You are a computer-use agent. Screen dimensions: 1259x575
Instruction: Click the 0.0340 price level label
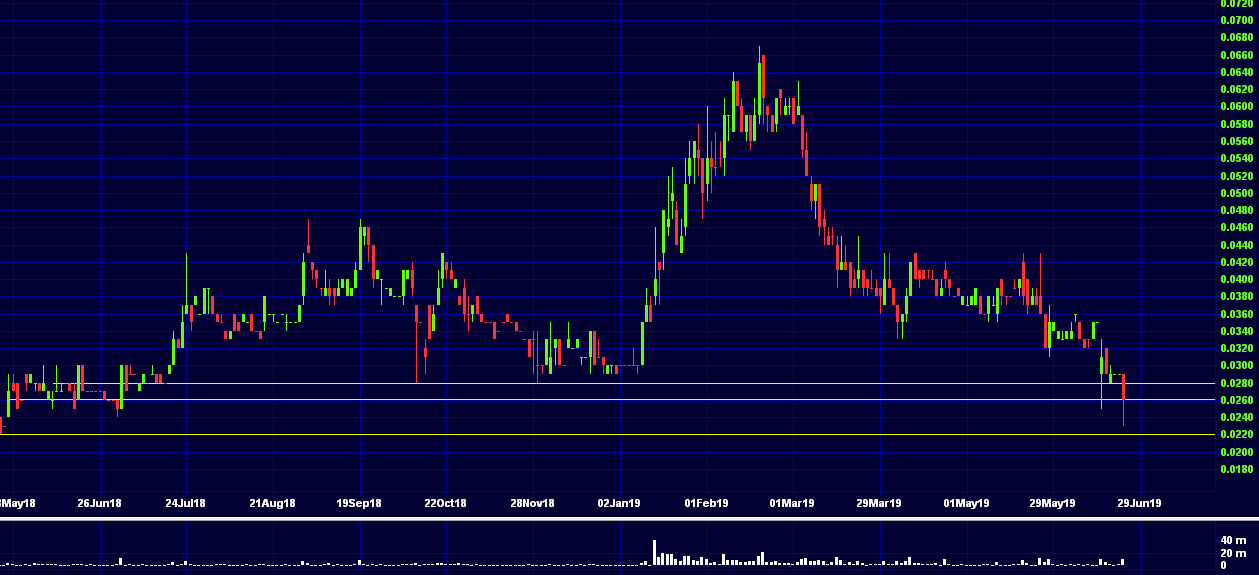pyautogui.click(x=1237, y=331)
